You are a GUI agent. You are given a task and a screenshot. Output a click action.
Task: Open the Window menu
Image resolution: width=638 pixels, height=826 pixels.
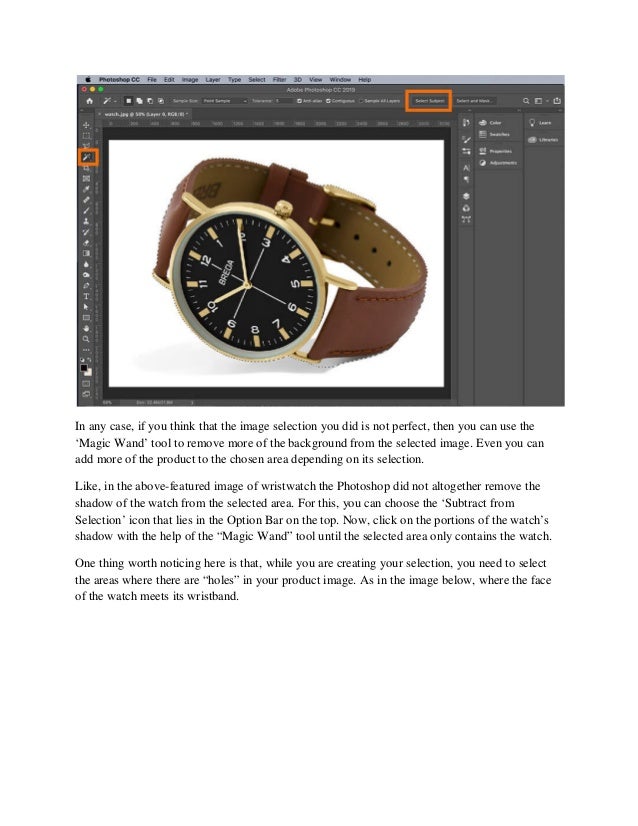(x=340, y=80)
